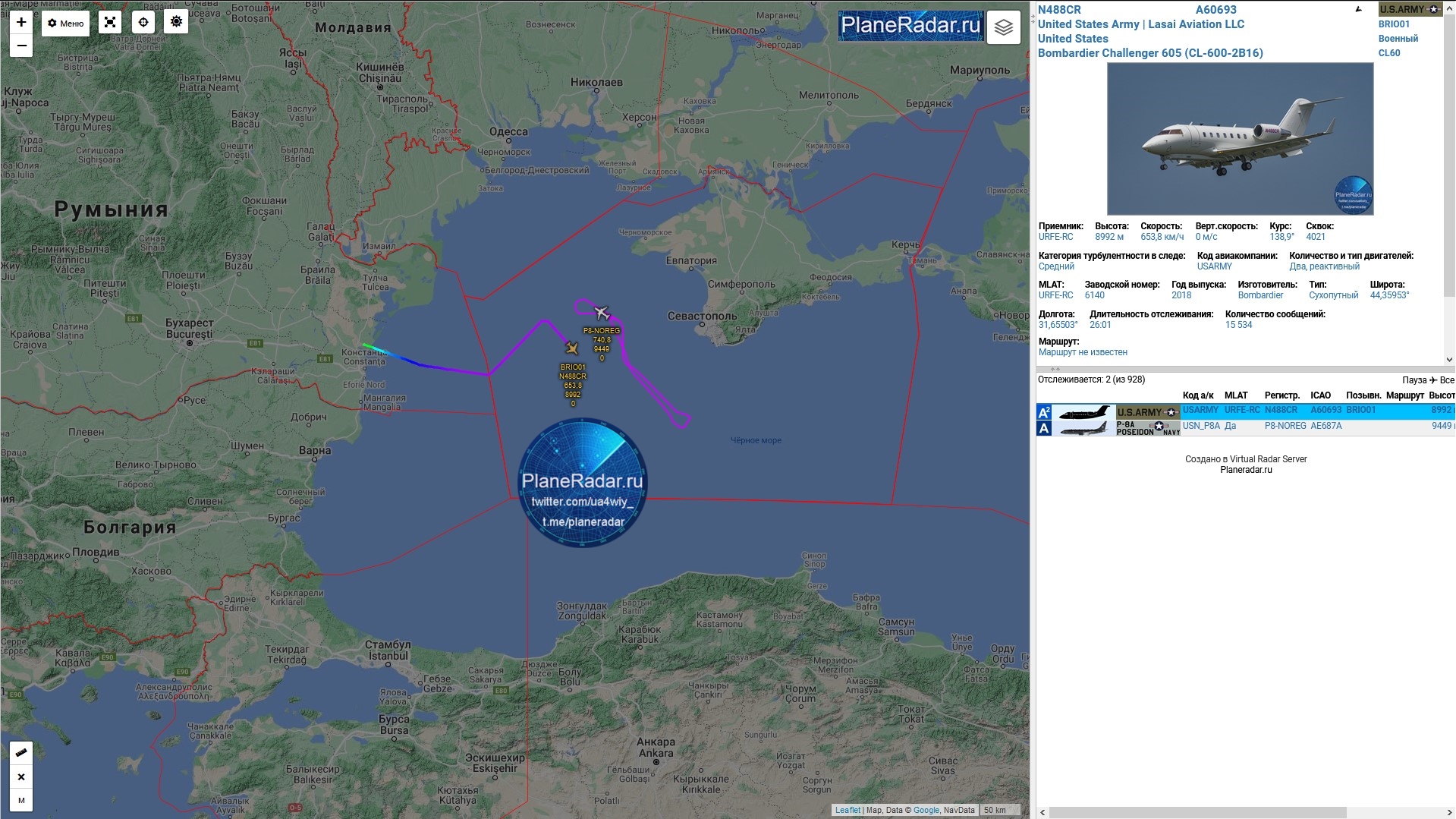This screenshot has width=1456, height=819.
Task: Zoom out the map with minus button
Action: [21, 46]
